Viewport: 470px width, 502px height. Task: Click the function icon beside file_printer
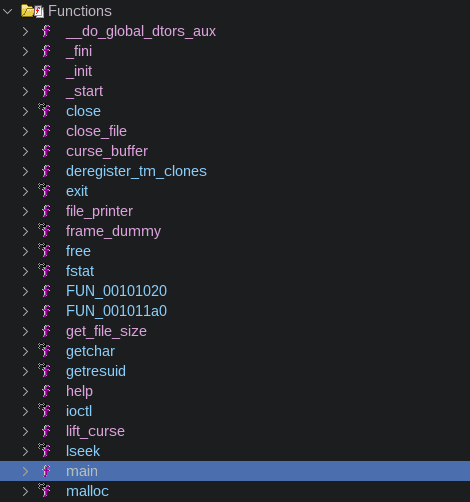(x=46, y=211)
